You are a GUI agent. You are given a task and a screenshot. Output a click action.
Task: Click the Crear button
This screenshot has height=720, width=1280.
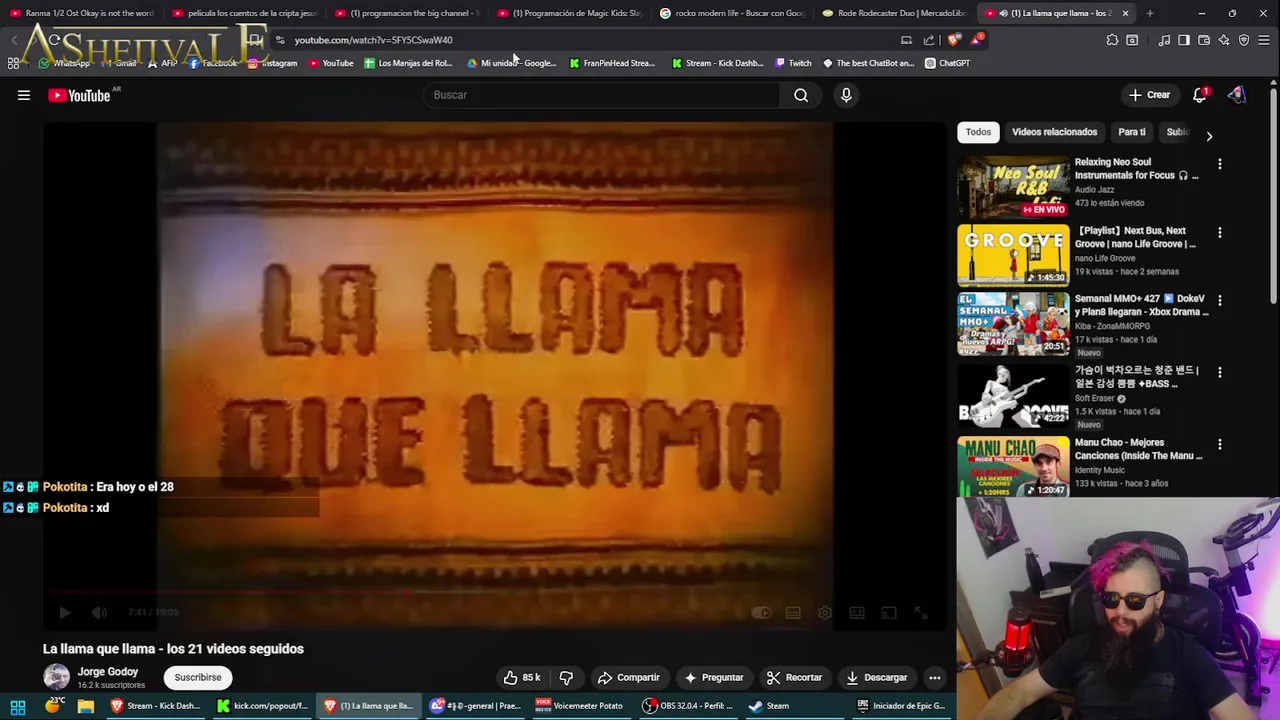click(1149, 95)
